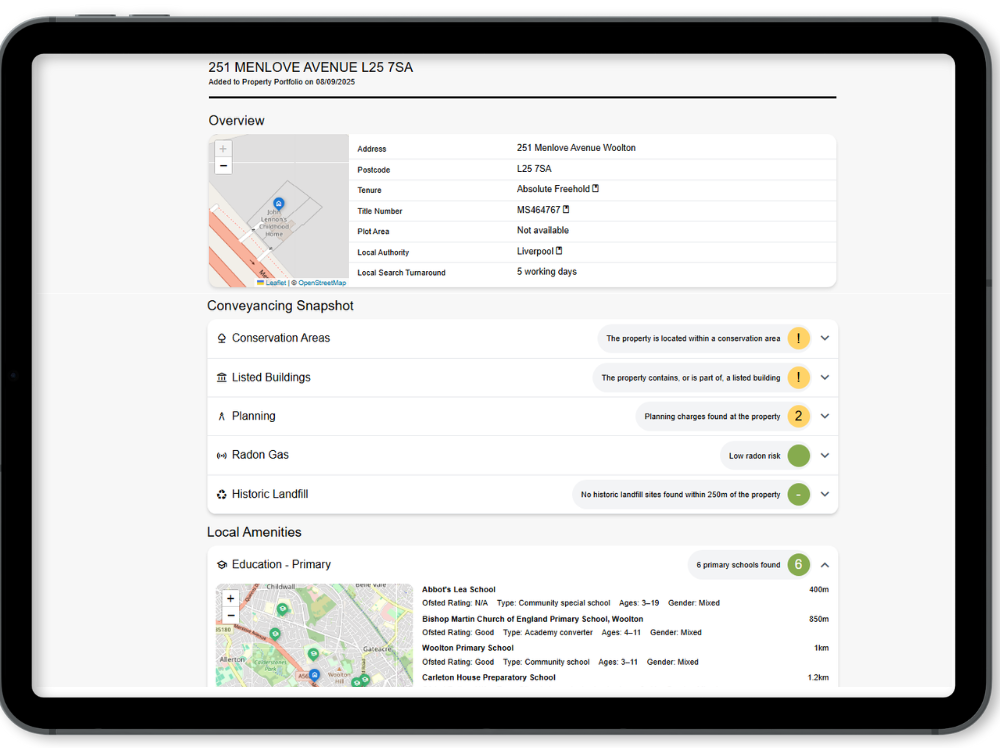Click the blue home marker on overview map

[279, 204]
